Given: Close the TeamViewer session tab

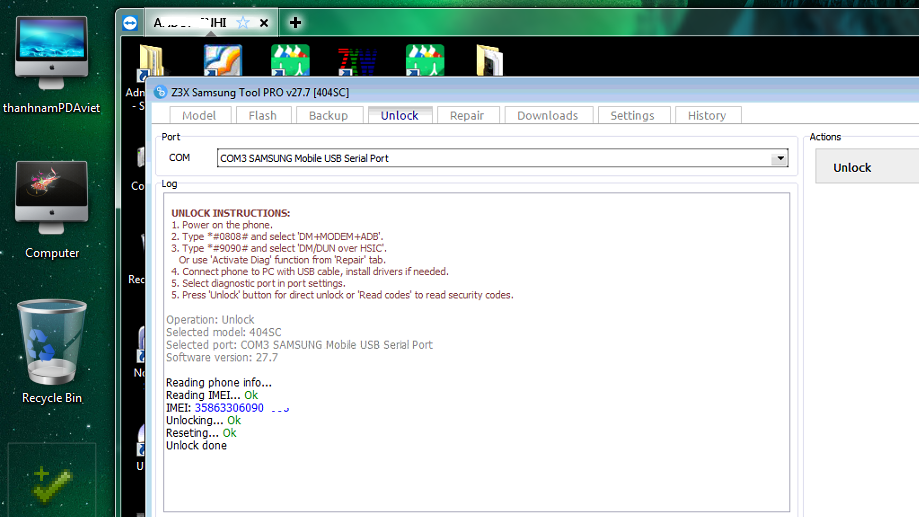Looking at the screenshot, I should pos(264,23).
